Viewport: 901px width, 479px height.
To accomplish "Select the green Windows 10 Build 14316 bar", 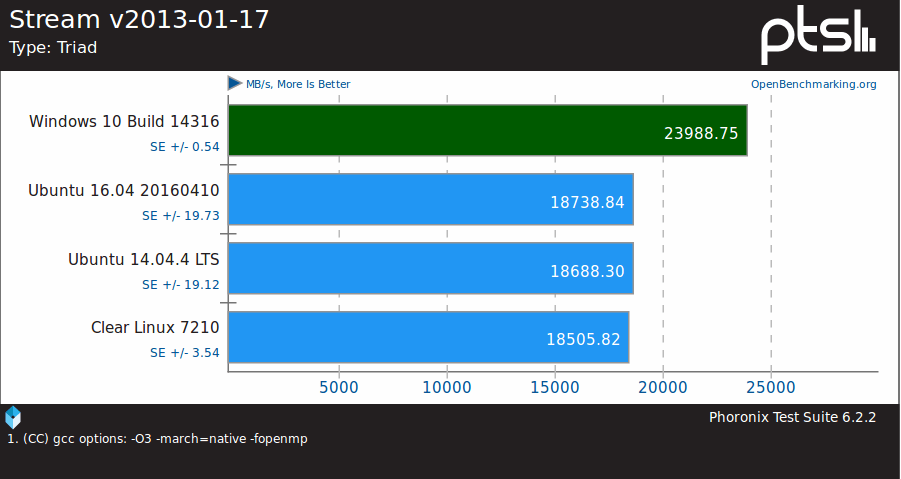I will click(488, 130).
